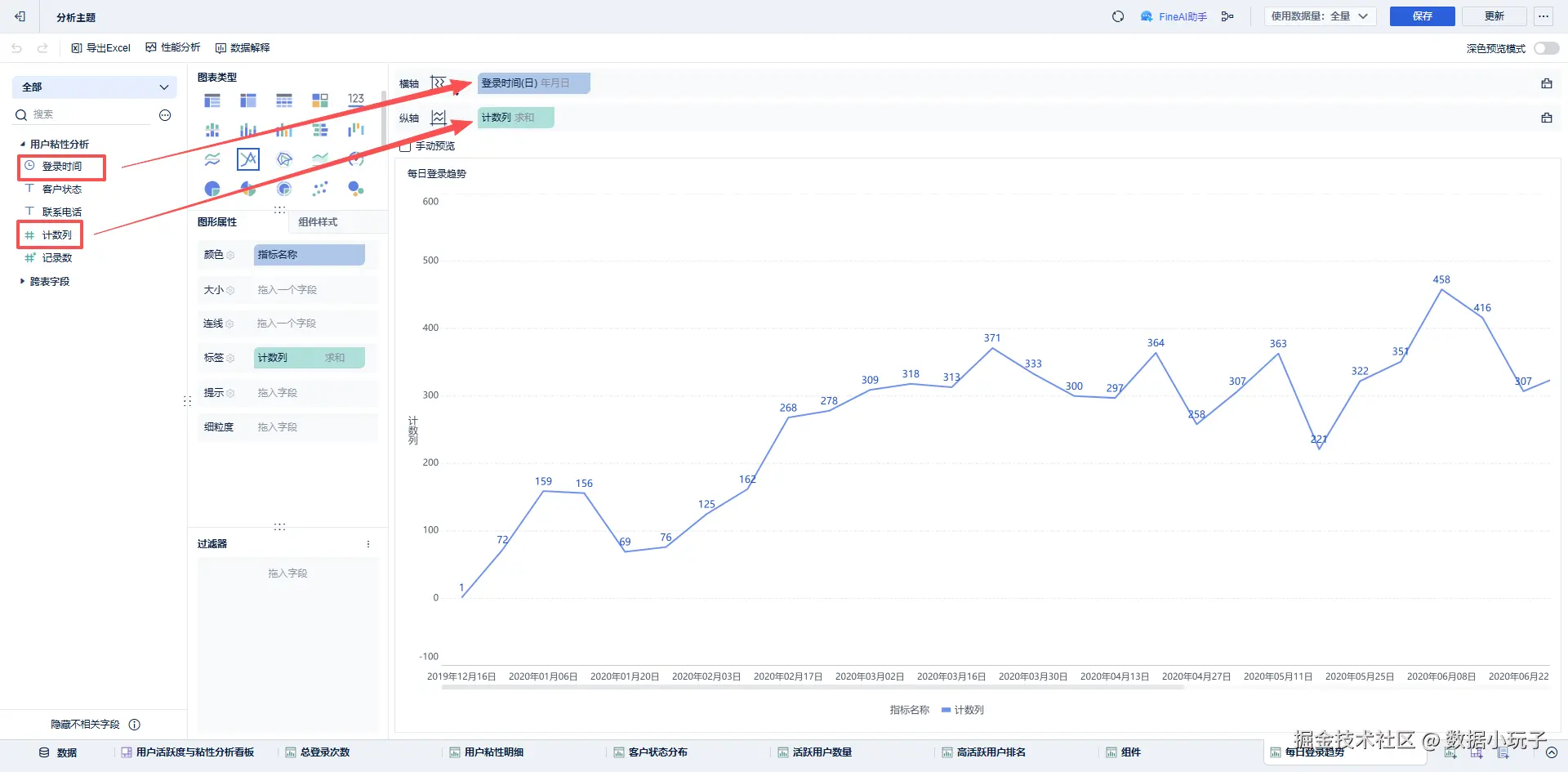The height and width of the screenshot is (772, 1568).
Task: Open the 使用数据量: 全量 dropdown
Action: pyautogui.click(x=1320, y=16)
